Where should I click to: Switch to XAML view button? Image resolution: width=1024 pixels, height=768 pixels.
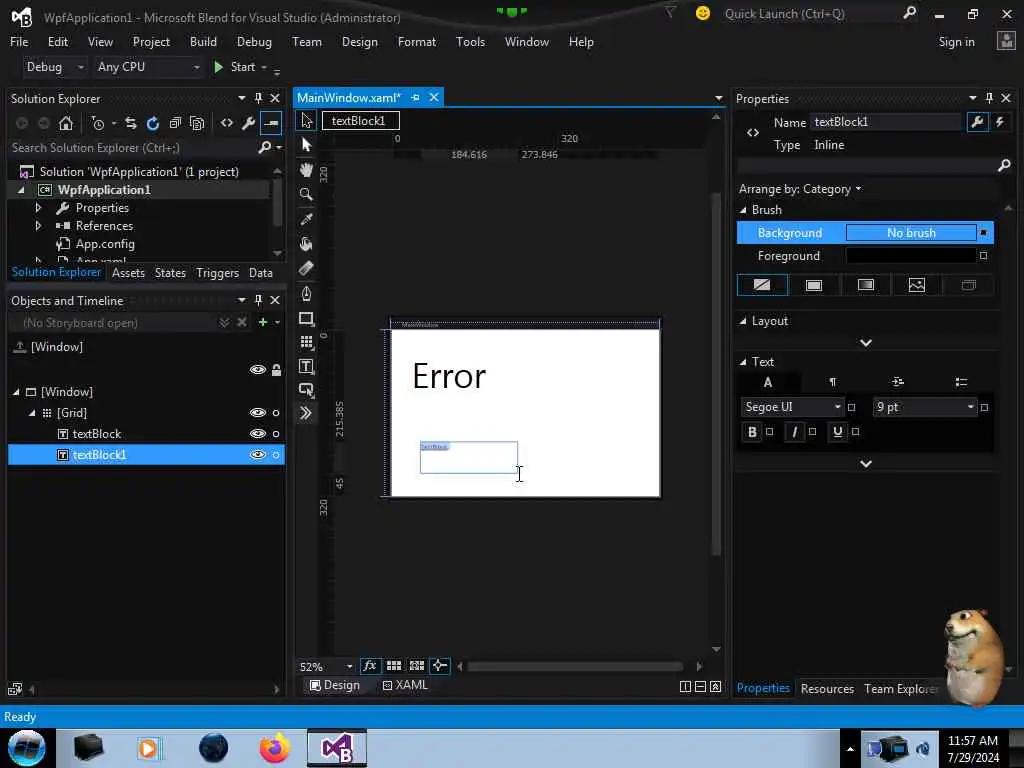click(406, 685)
